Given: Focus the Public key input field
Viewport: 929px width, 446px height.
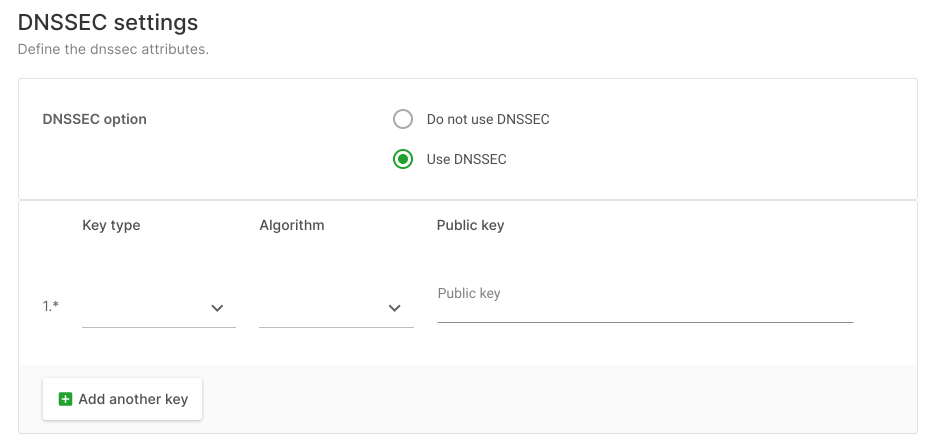Looking at the screenshot, I should click(x=645, y=301).
